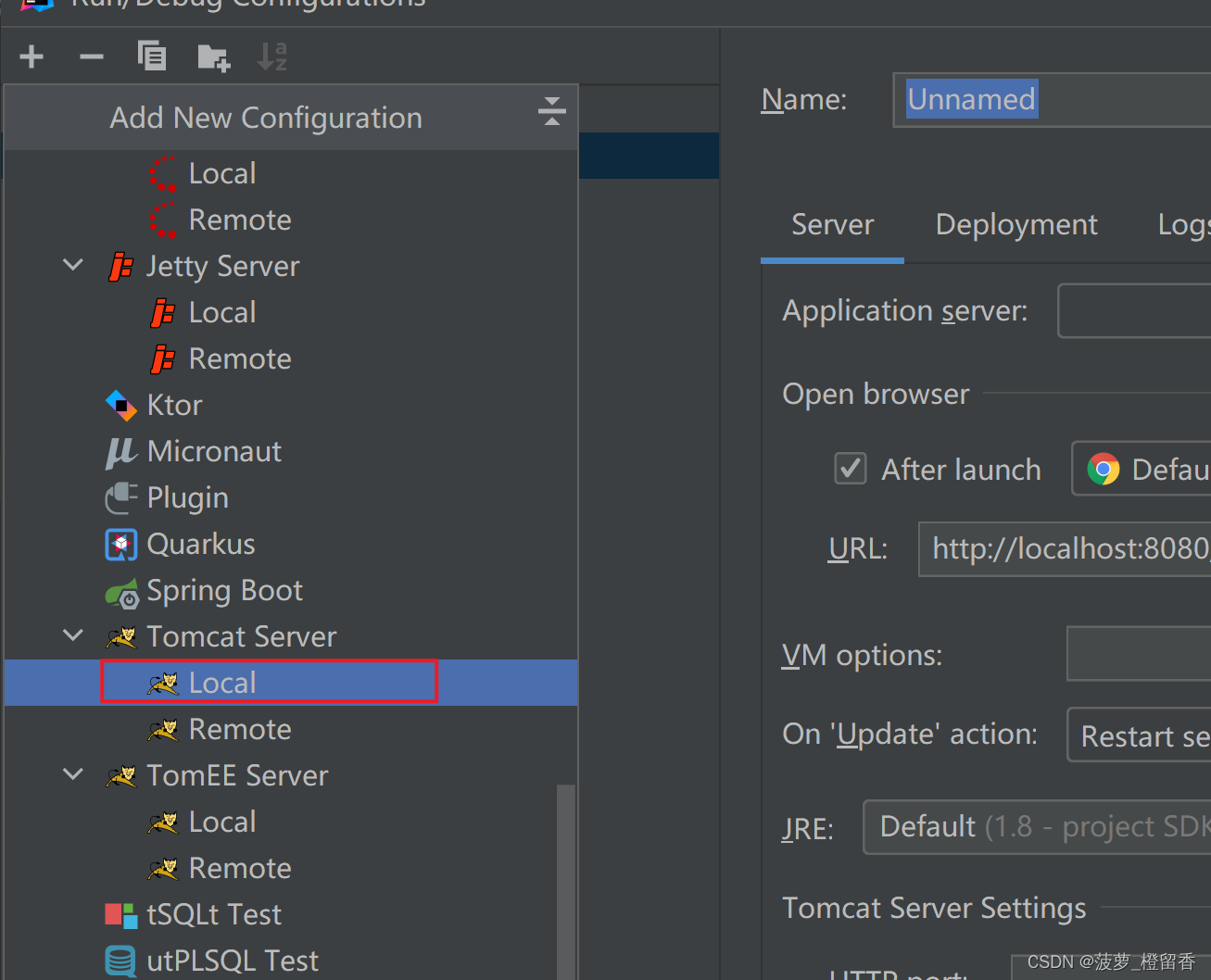Click the configuration list vertical scrollbar
This screenshot has height=980, width=1211.
tap(565, 882)
